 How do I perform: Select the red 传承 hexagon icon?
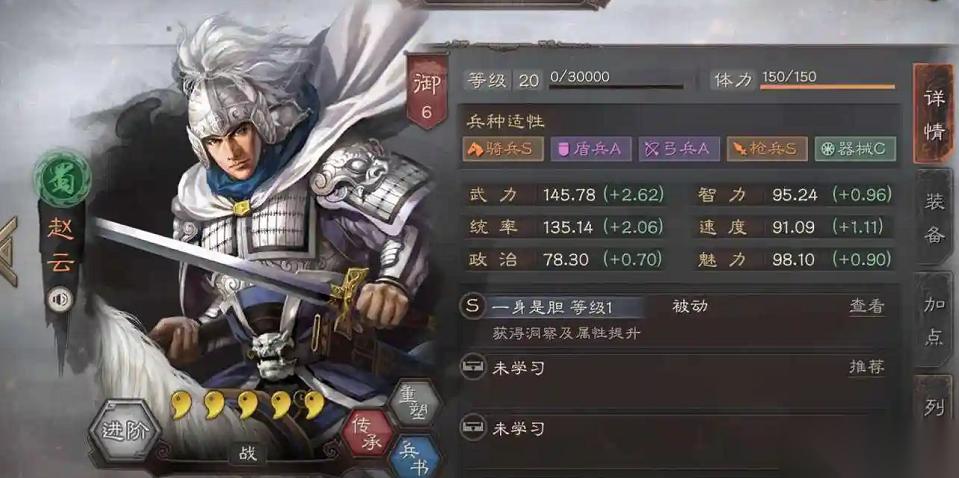[x=368, y=433]
